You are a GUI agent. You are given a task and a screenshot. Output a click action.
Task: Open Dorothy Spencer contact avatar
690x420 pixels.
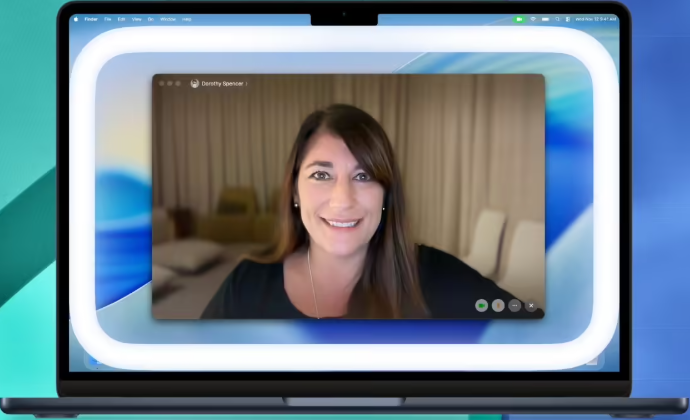coord(195,84)
